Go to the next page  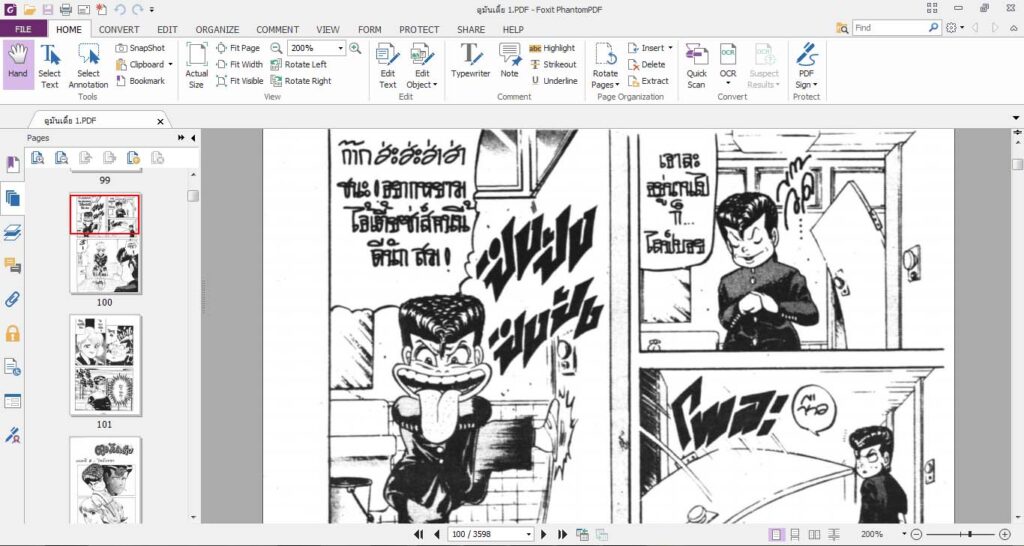click(544, 534)
